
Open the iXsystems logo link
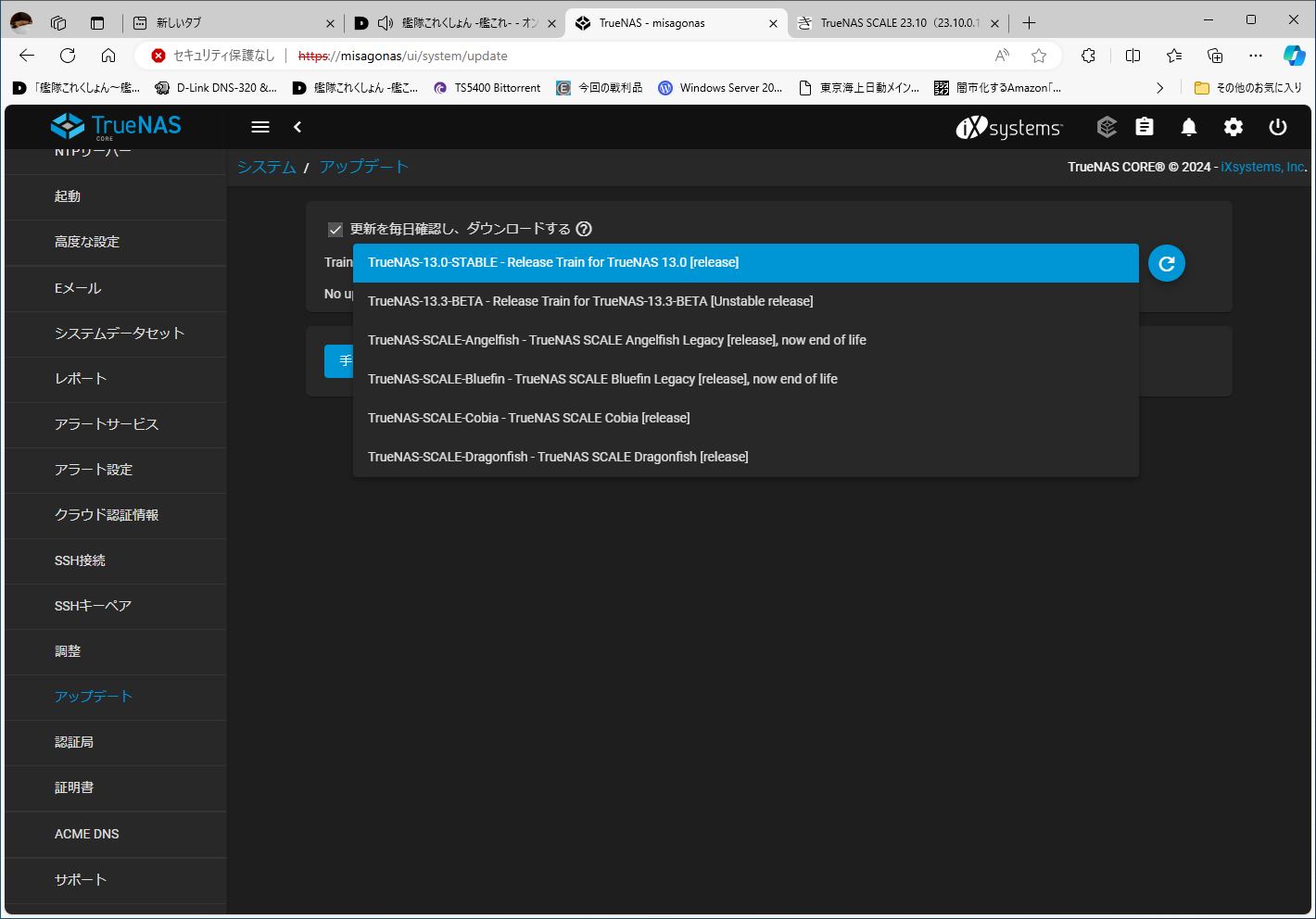(1009, 128)
